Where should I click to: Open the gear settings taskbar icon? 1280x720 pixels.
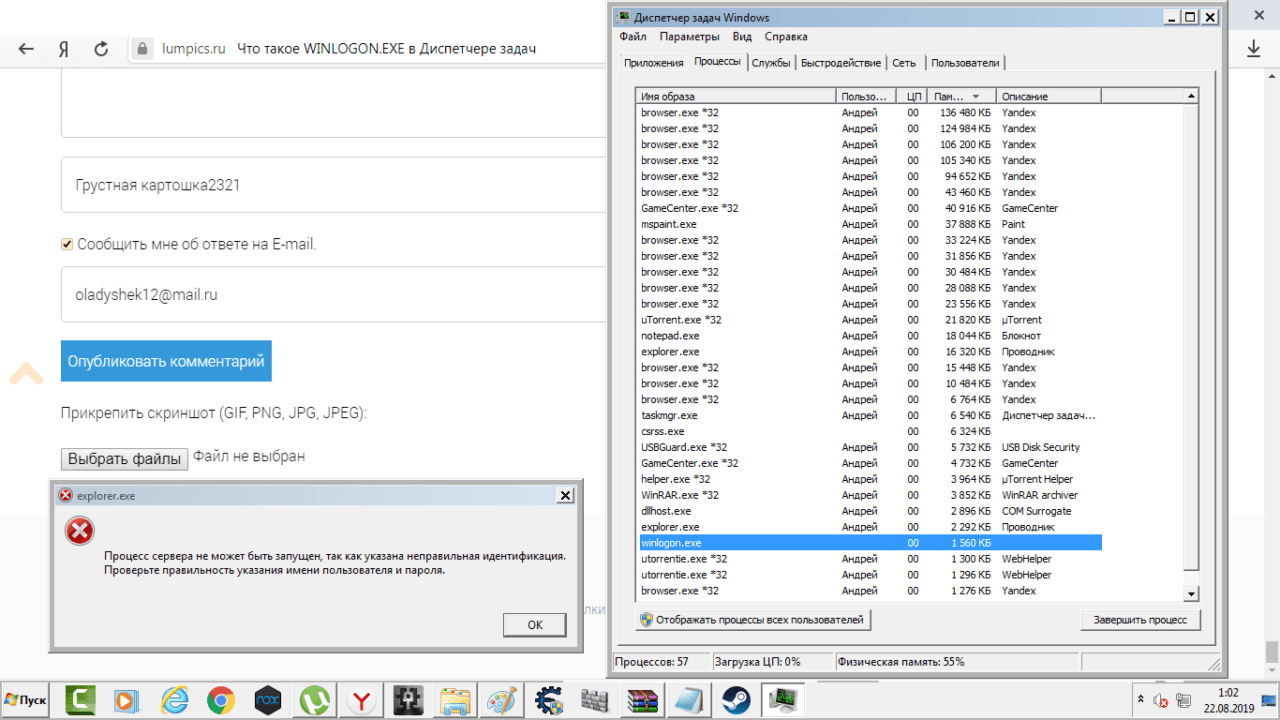coord(549,699)
